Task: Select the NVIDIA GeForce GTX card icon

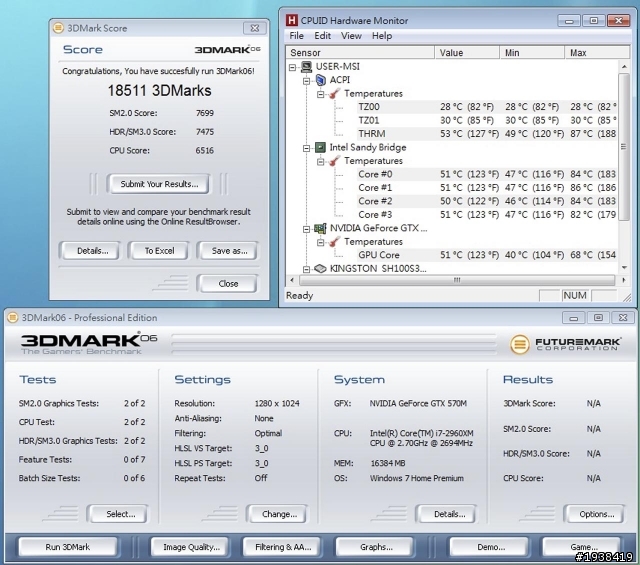Action: point(320,228)
